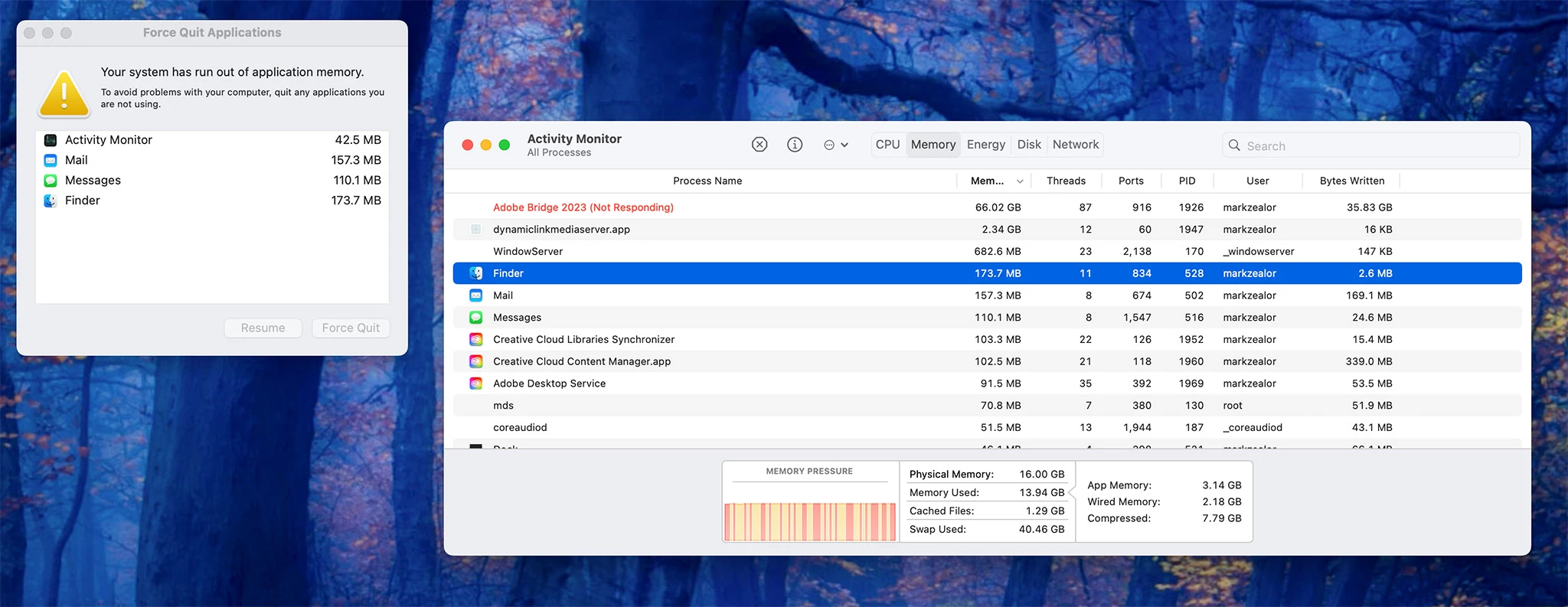Select the WindowServer process row
The width and height of the screenshot is (1568, 607).
[987, 252]
